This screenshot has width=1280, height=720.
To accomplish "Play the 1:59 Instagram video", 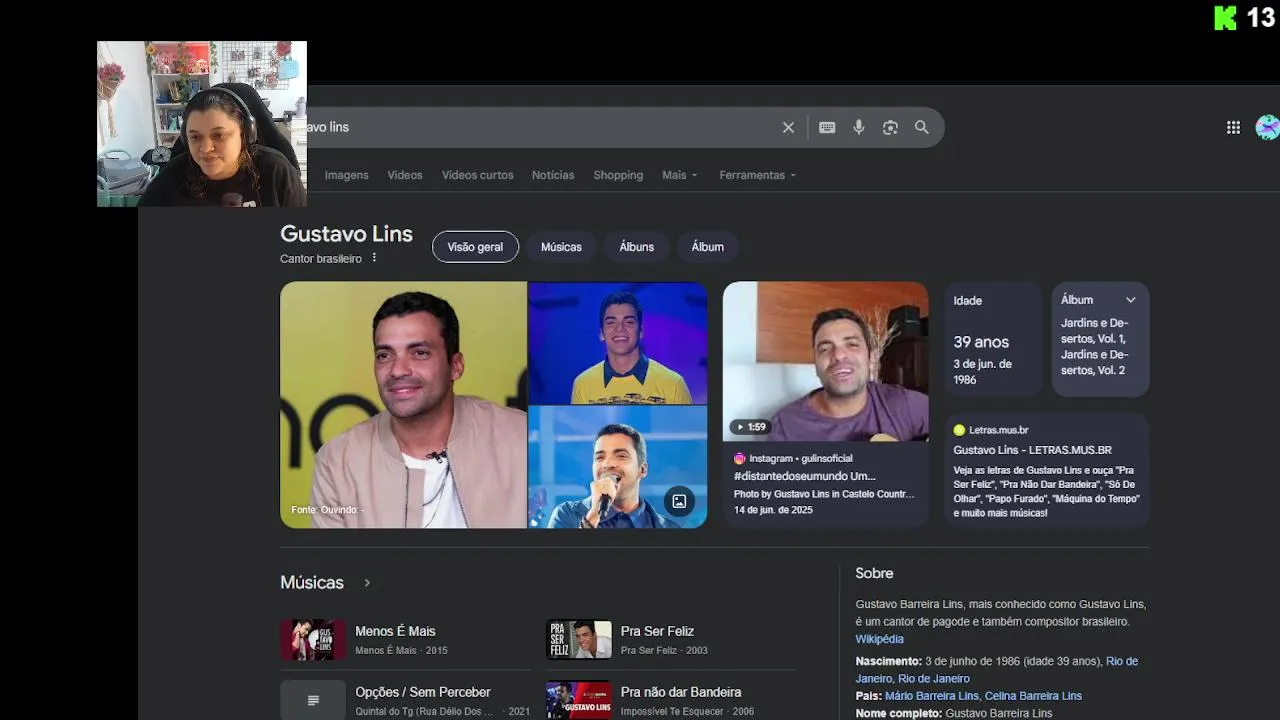I will point(825,361).
